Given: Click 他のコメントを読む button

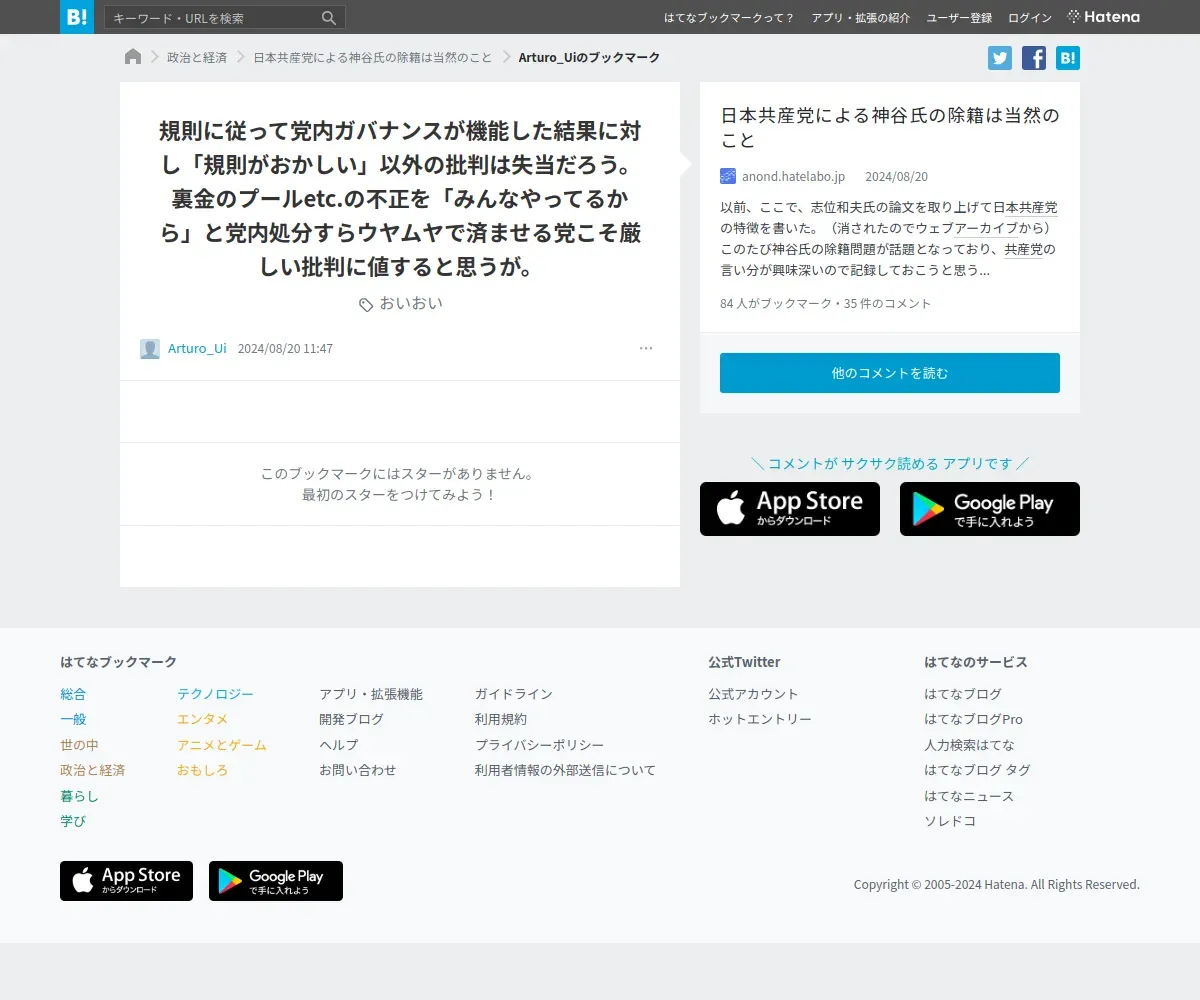Looking at the screenshot, I should coord(890,373).
